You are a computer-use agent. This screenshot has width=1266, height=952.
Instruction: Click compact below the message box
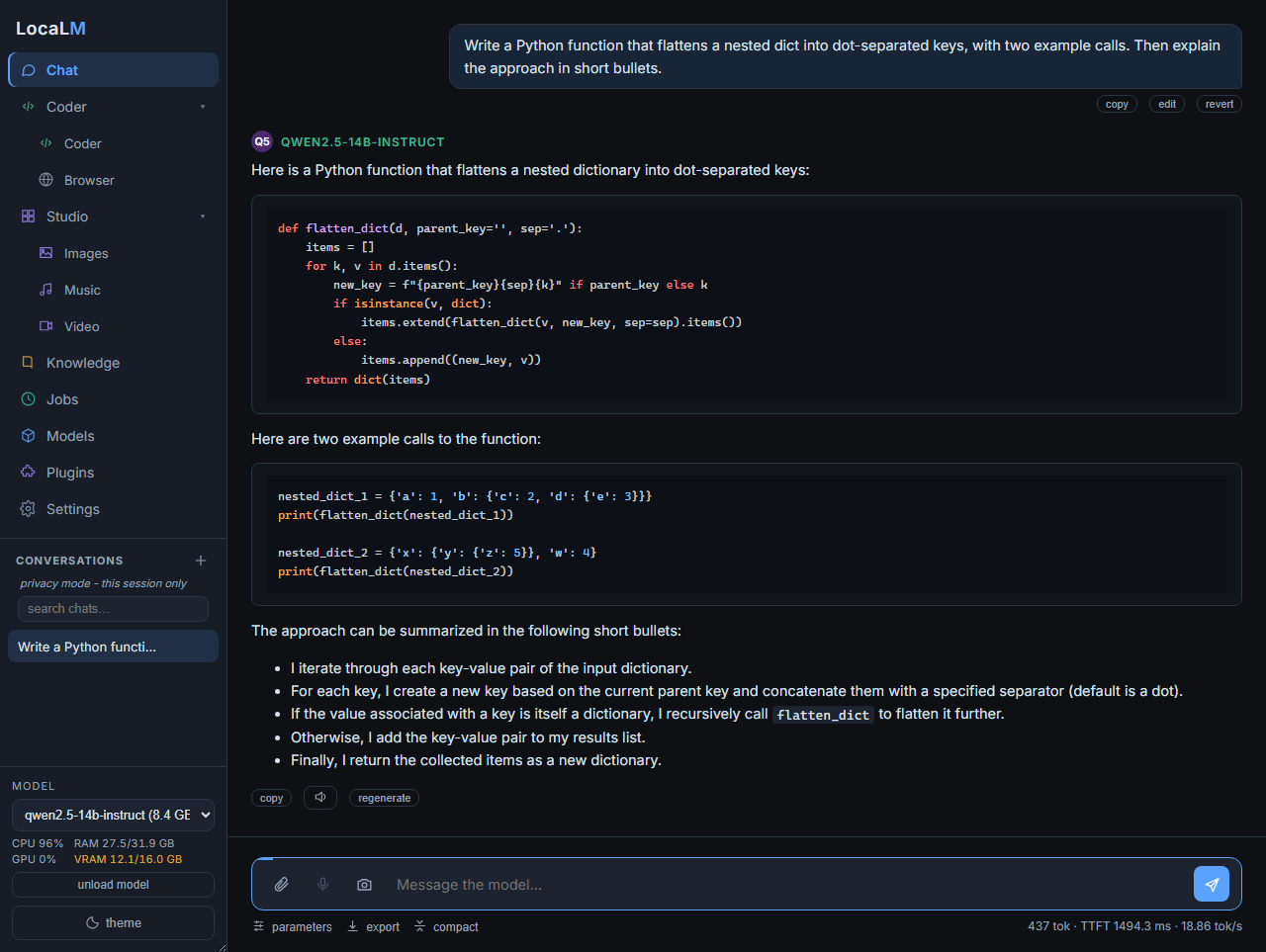click(x=446, y=926)
